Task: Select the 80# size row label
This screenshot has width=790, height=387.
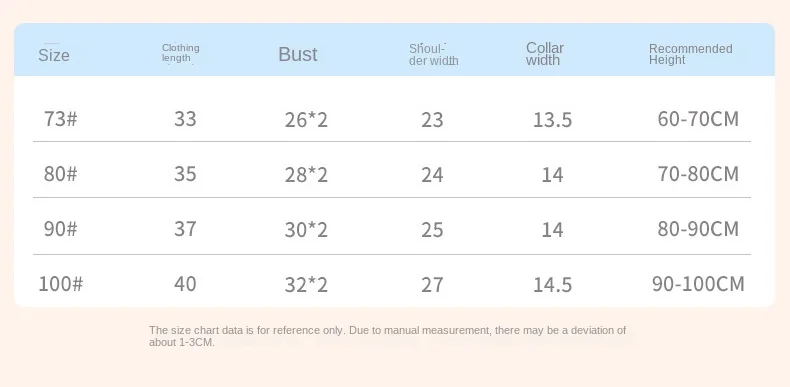Action: coord(60,174)
